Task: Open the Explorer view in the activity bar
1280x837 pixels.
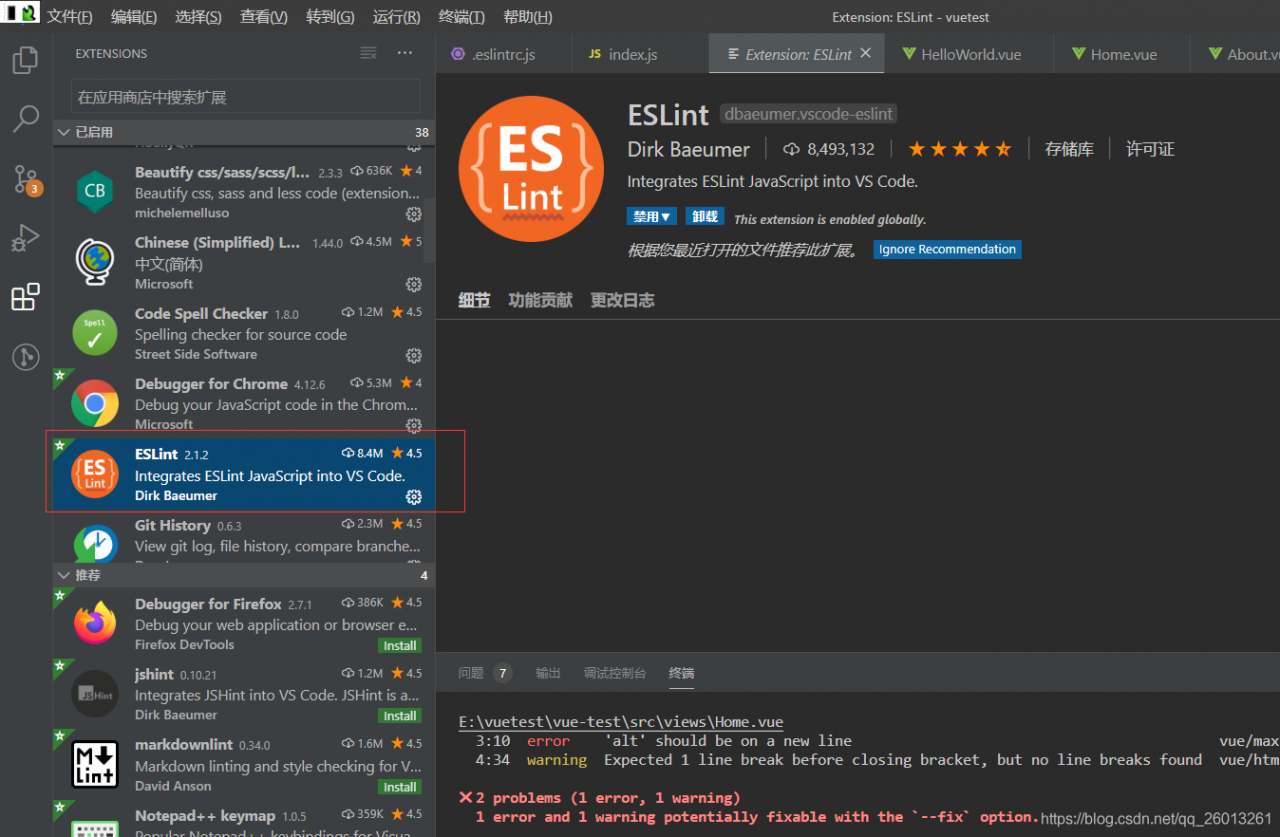Action: (x=25, y=60)
